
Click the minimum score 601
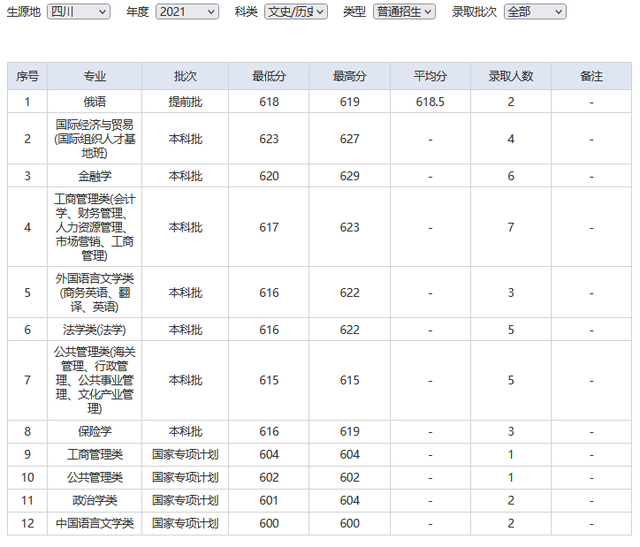(x=269, y=500)
